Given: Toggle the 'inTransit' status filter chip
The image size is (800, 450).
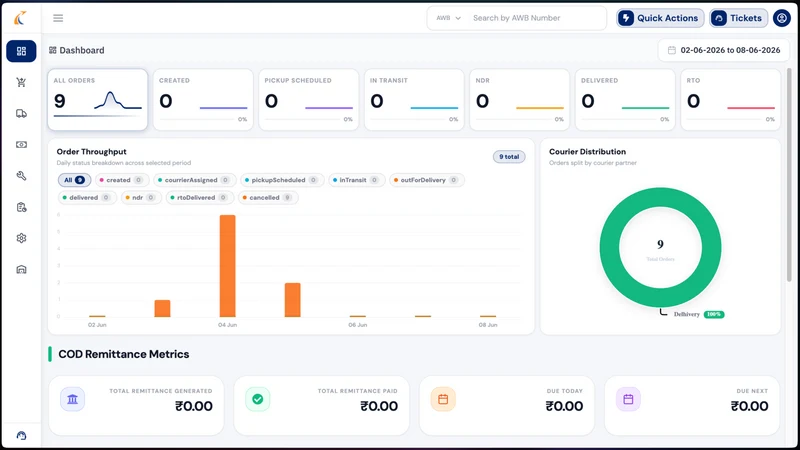Looking at the screenshot, I should [x=356, y=180].
